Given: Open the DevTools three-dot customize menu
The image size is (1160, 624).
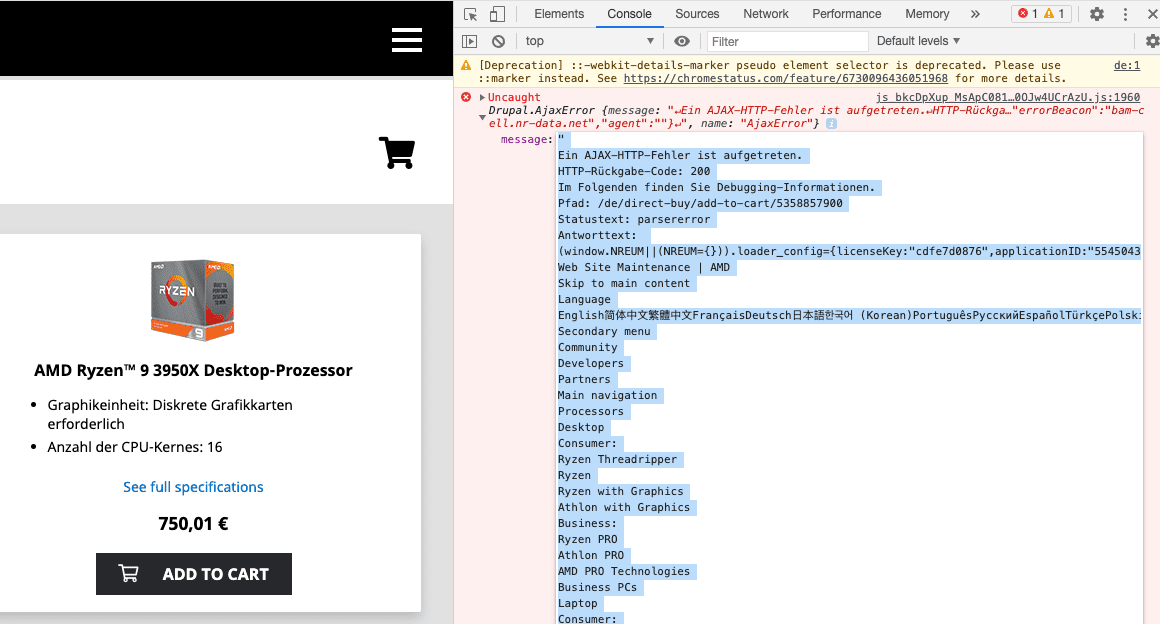Looking at the screenshot, I should point(1125,14).
